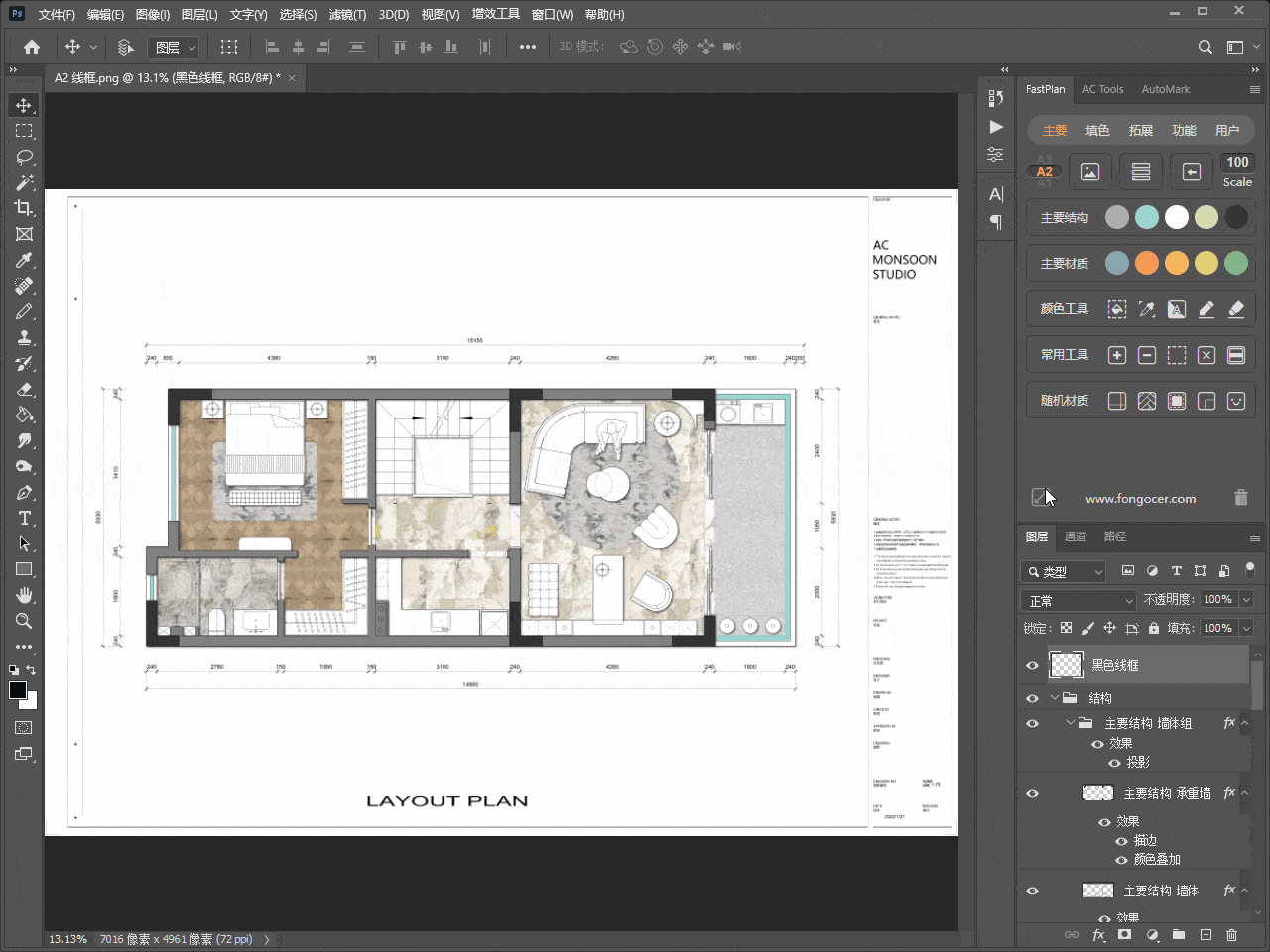Screen dimensions: 1270x952
Task: Select the Zoom tool in toolbar
Action: 24,621
